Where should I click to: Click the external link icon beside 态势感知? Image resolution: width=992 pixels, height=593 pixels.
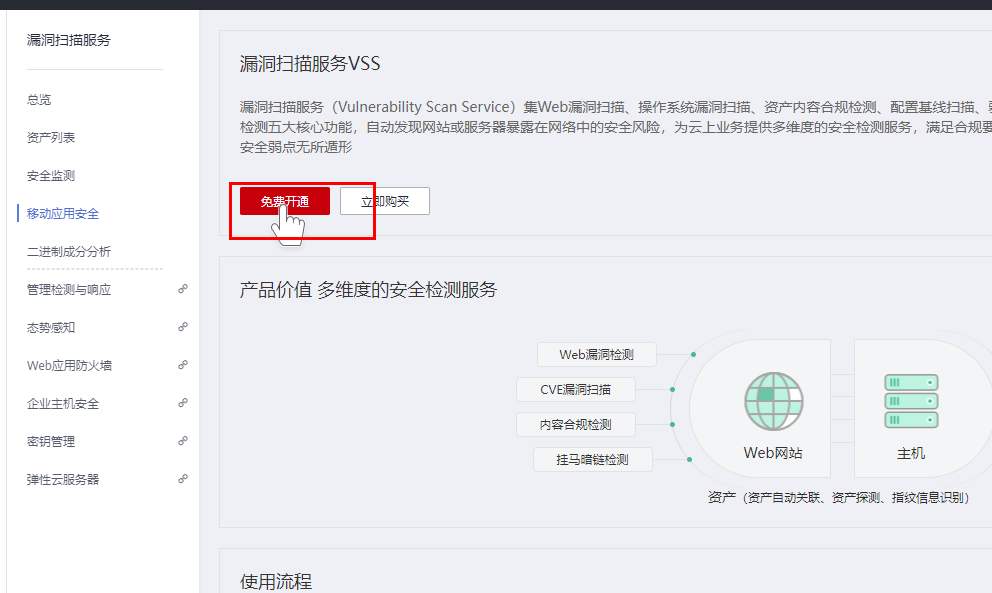(183, 327)
